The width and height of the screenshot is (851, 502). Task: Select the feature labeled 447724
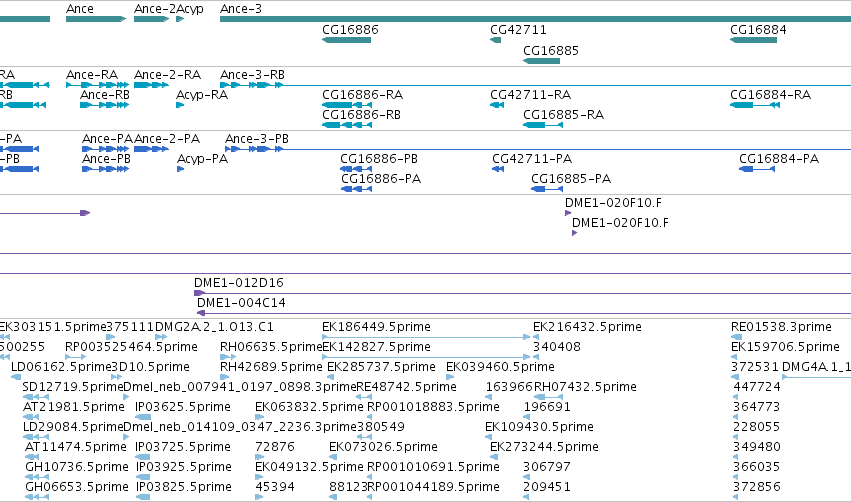tap(736, 397)
